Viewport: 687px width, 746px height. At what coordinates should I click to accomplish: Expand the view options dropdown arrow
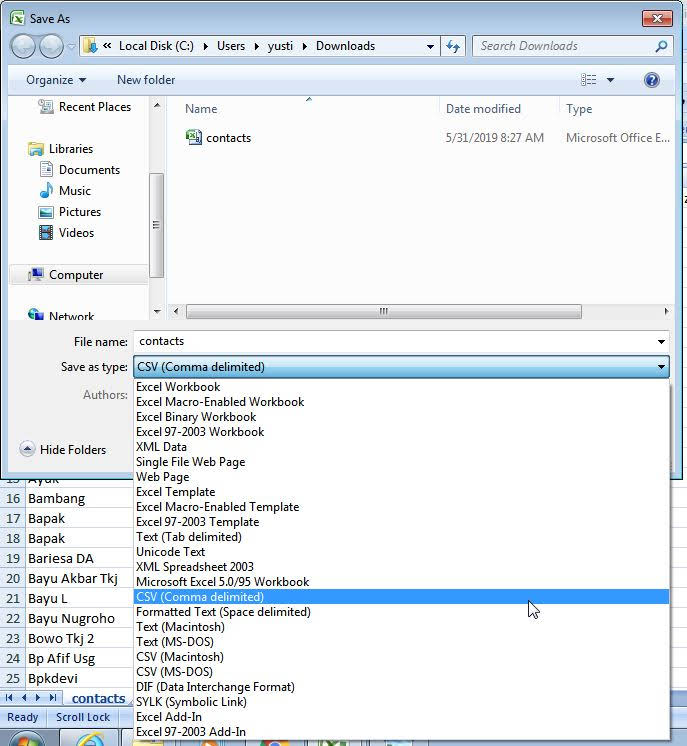(x=610, y=80)
